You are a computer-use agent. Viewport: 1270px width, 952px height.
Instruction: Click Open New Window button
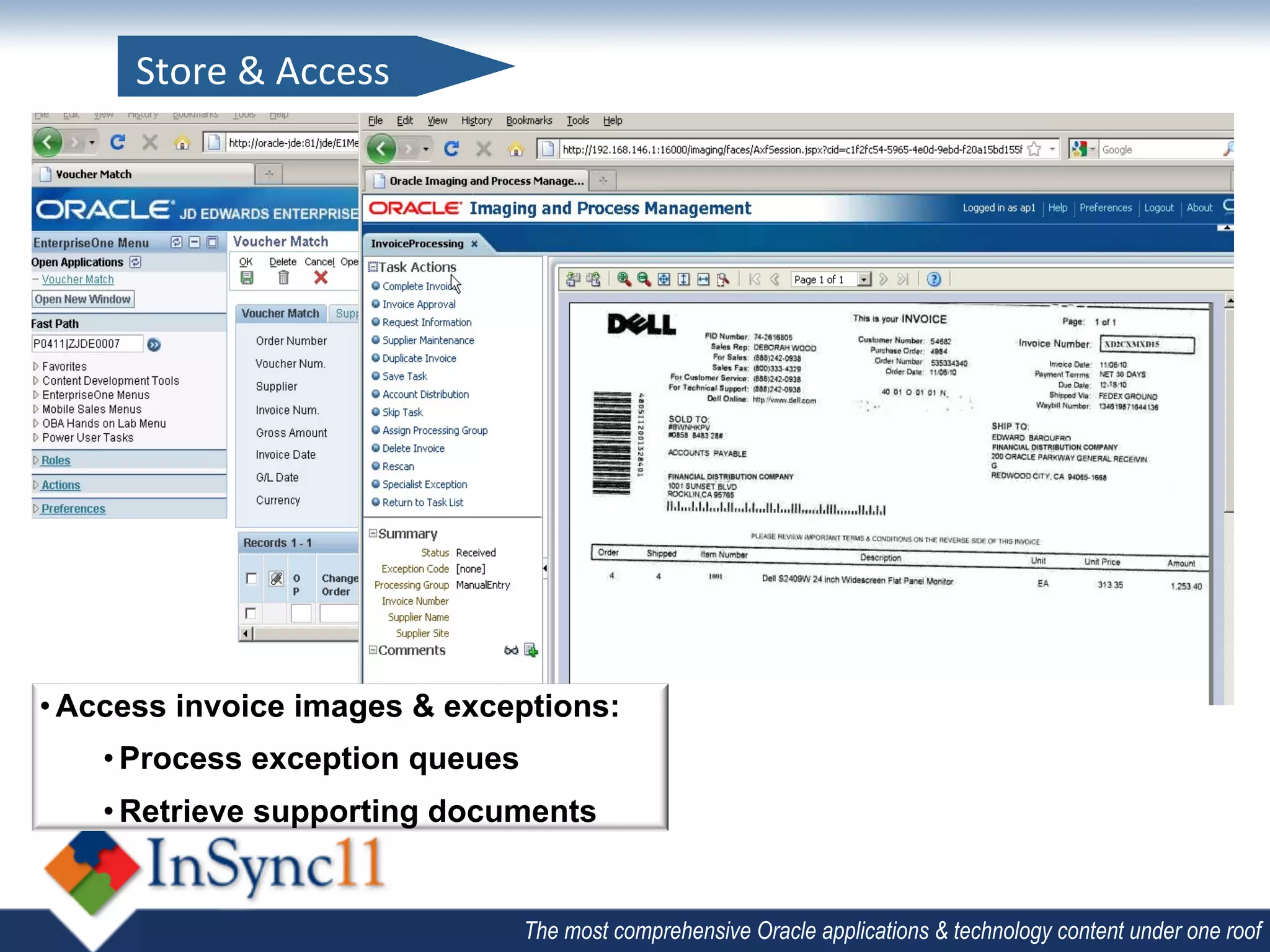click(82, 299)
